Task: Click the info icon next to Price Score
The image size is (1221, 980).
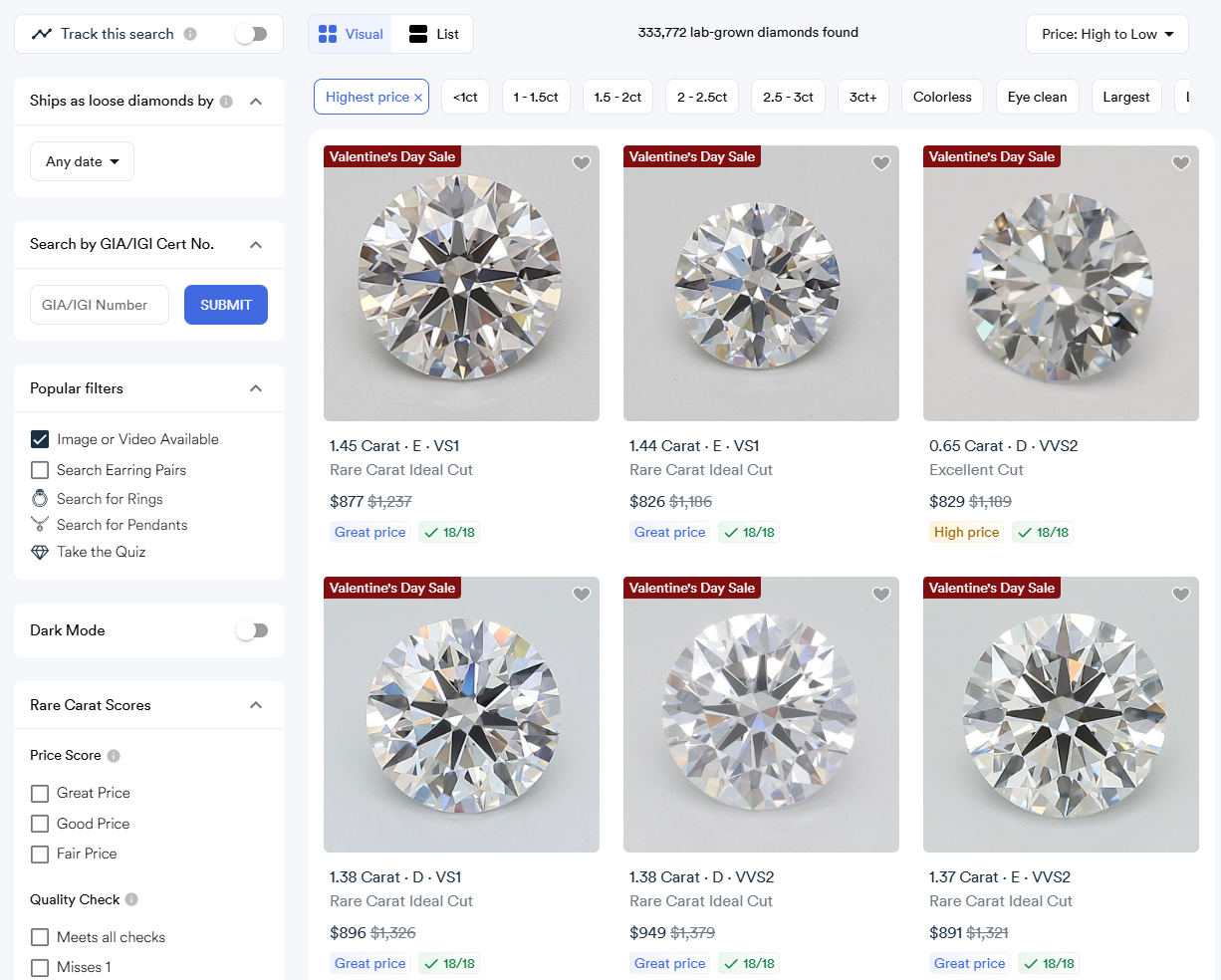Action: (114, 756)
